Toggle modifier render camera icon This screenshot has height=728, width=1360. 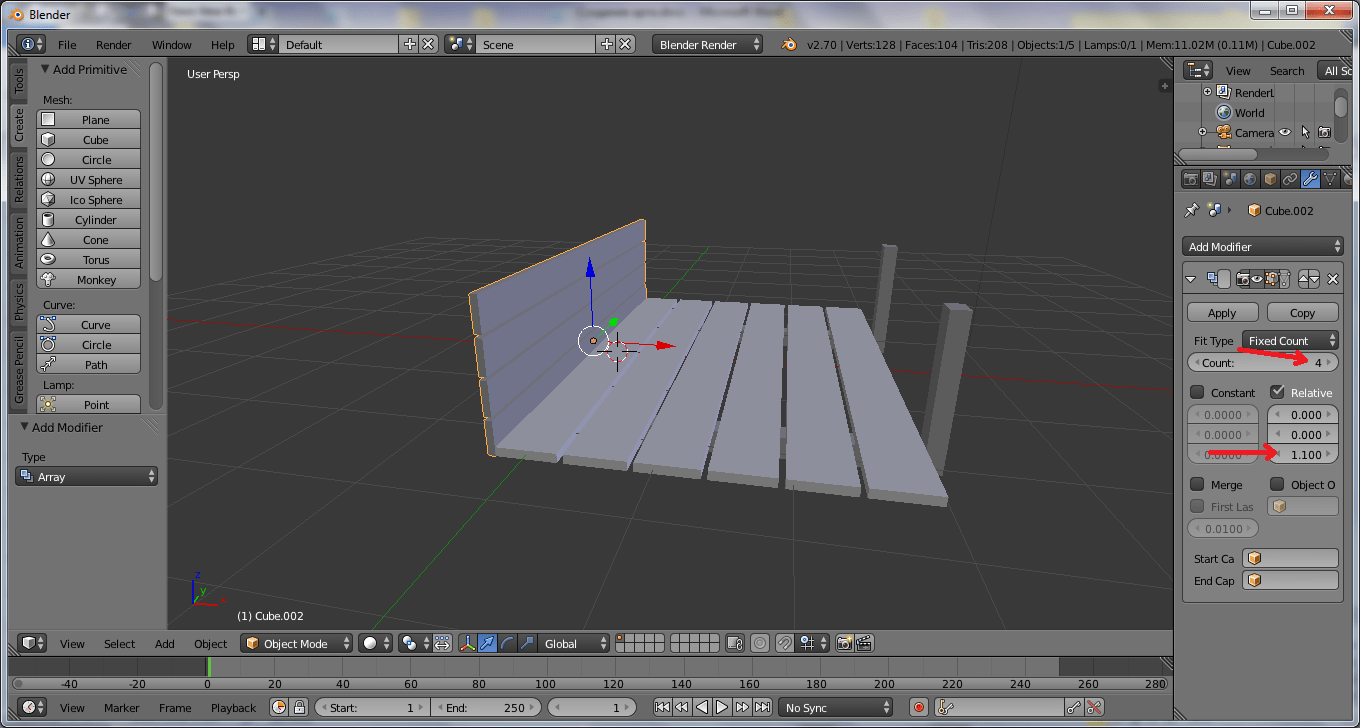(x=1244, y=279)
